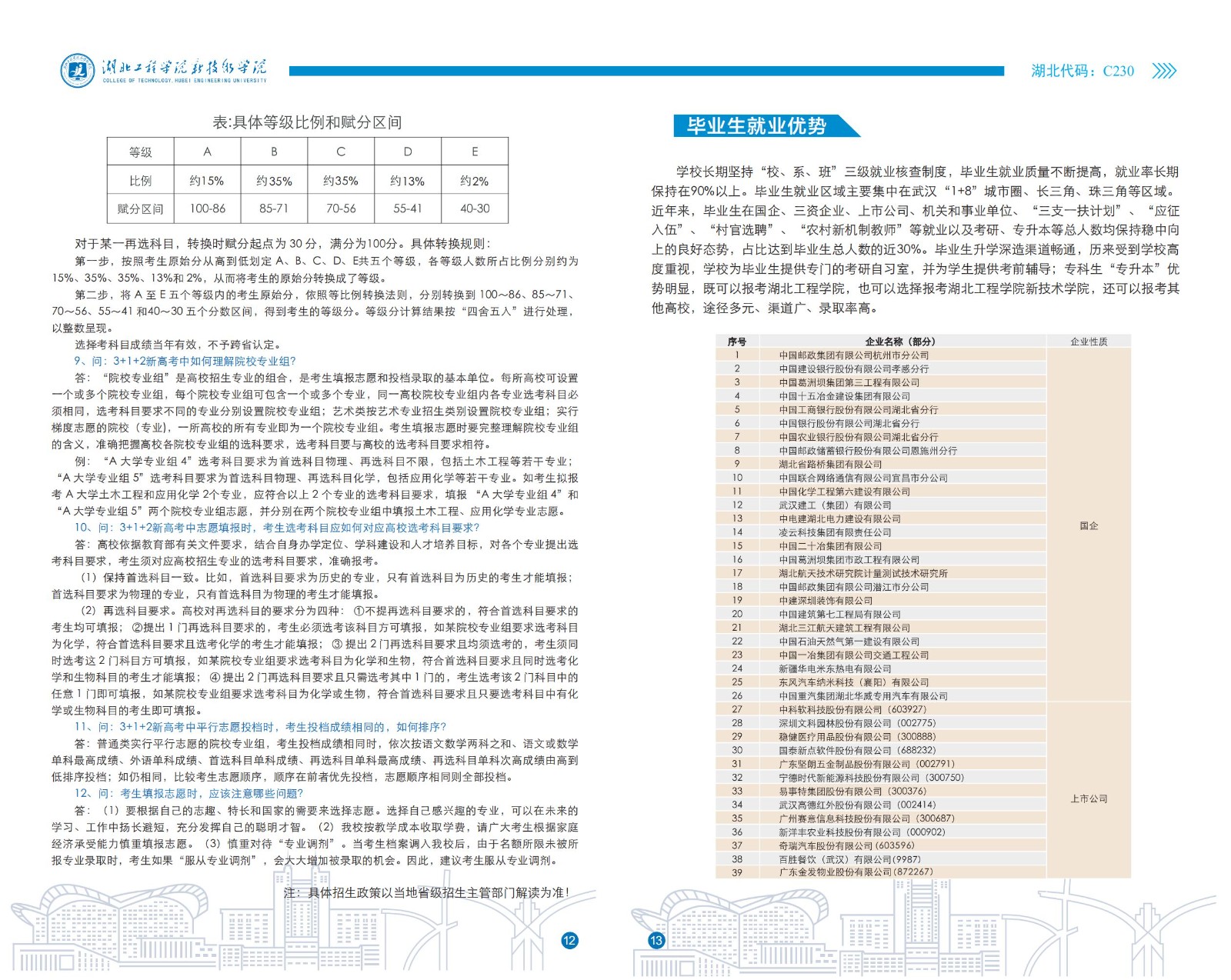Image resolution: width=1231 pixels, height=980 pixels.
Task: Select row '中建深圳装饰有限公司'
Action: [881, 601]
